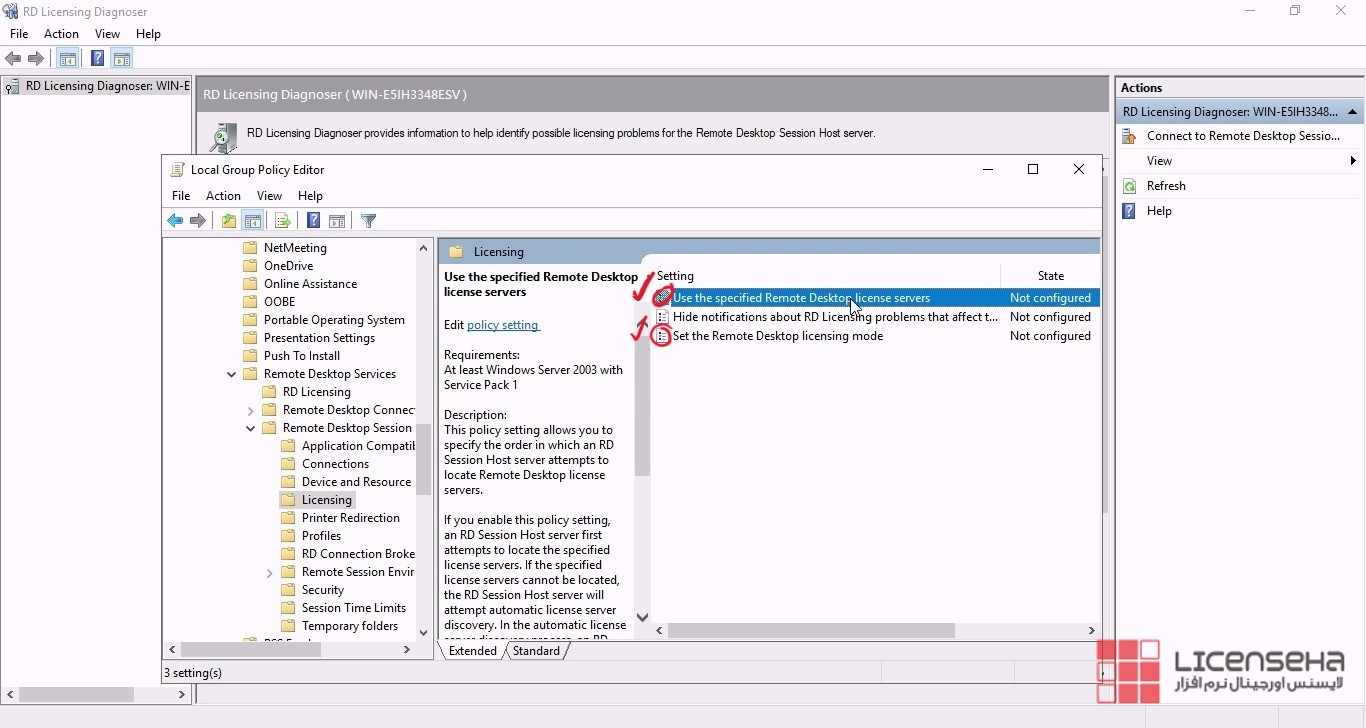
Task: Click the 'policy setting' edit link
Action: [503, 325]
